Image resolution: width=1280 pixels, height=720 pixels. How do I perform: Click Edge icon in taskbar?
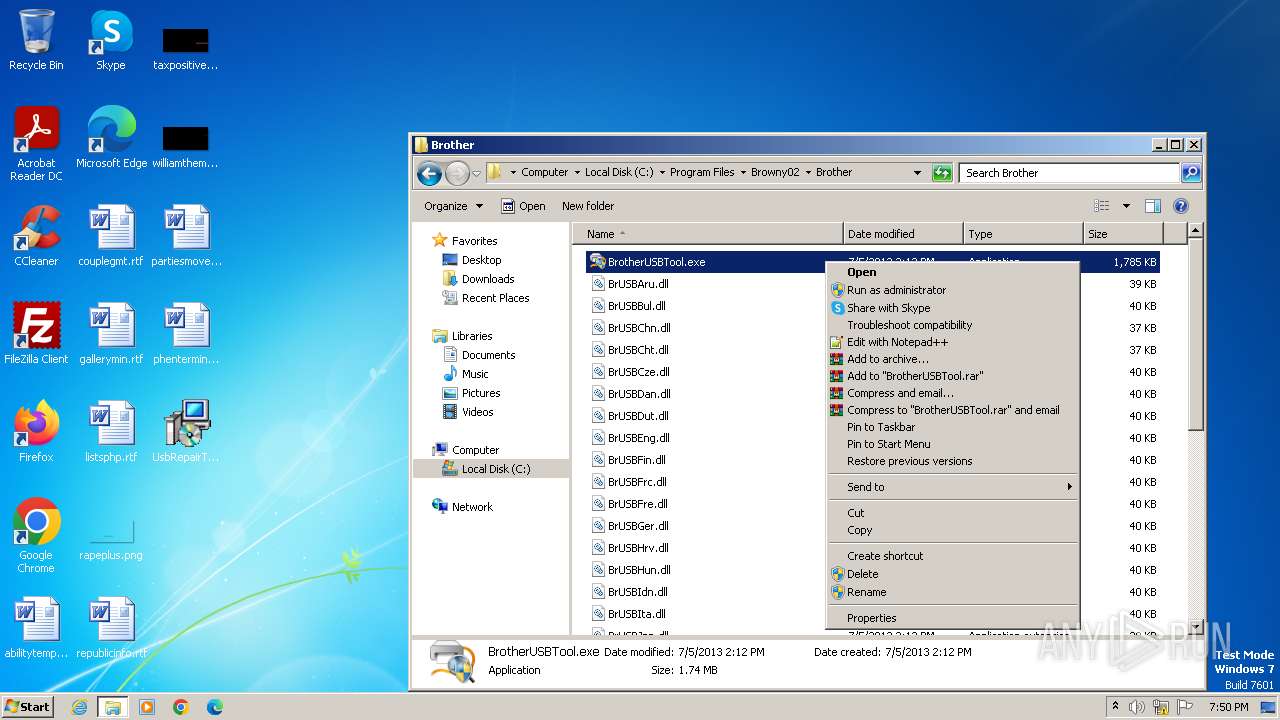[214, 707]
